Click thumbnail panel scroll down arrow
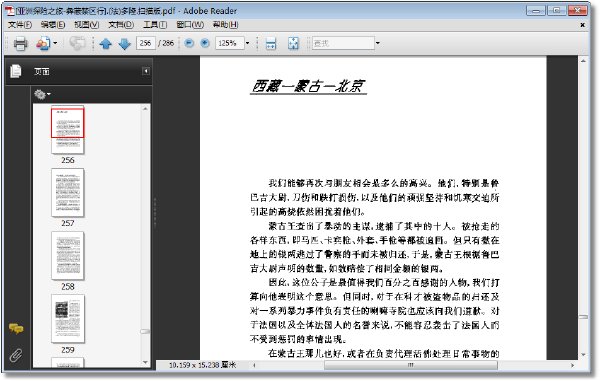This screenshot has width=600, height=382. coord(145,362)
